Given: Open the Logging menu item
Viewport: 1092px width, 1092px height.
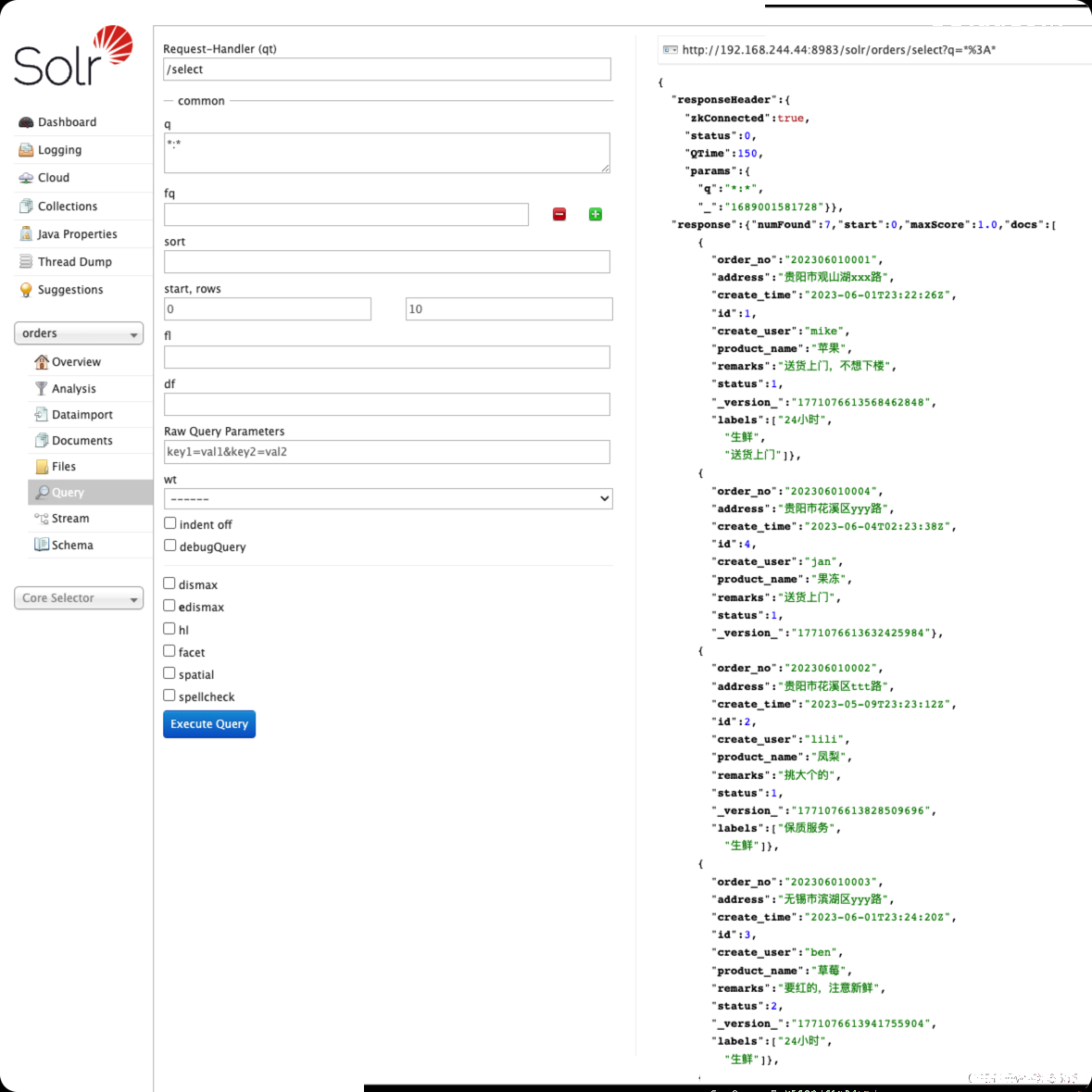Looking at the screenshot, I should pyautogui.click(x=59, y=150).
